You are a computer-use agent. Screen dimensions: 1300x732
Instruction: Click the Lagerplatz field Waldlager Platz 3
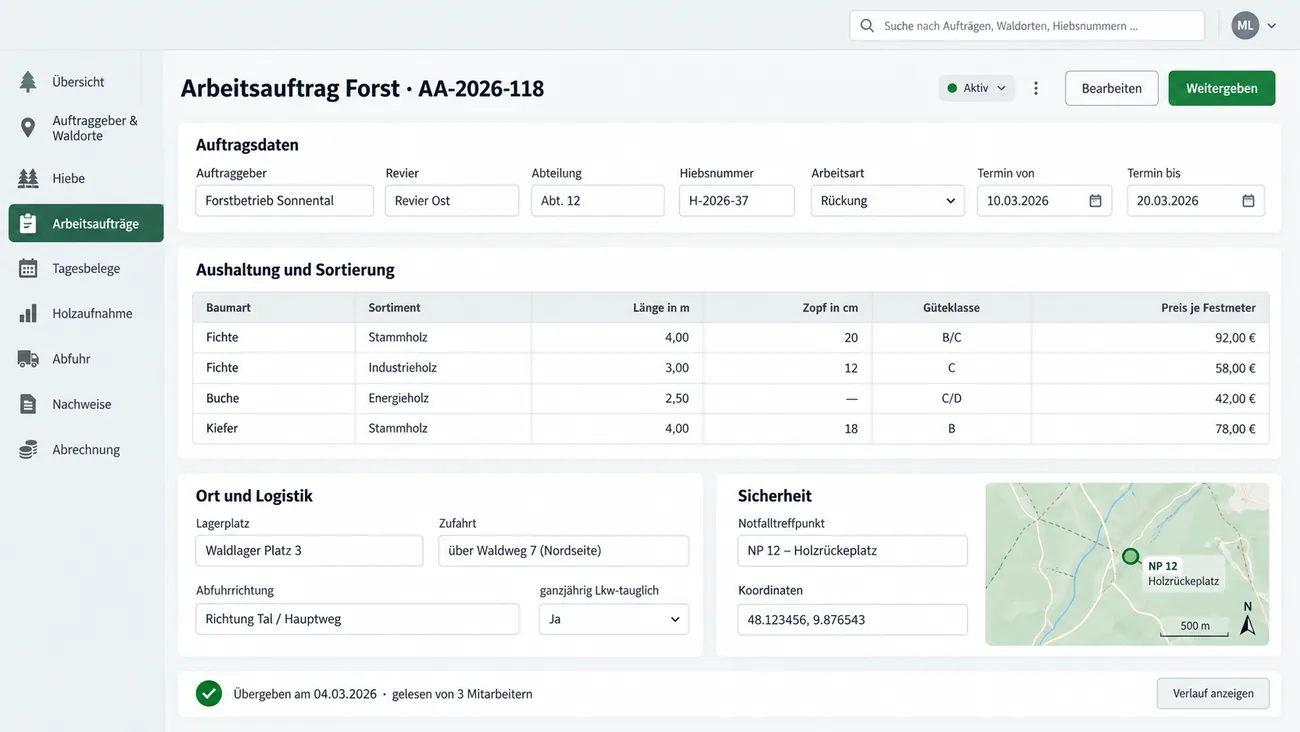(x=310, y=551)
